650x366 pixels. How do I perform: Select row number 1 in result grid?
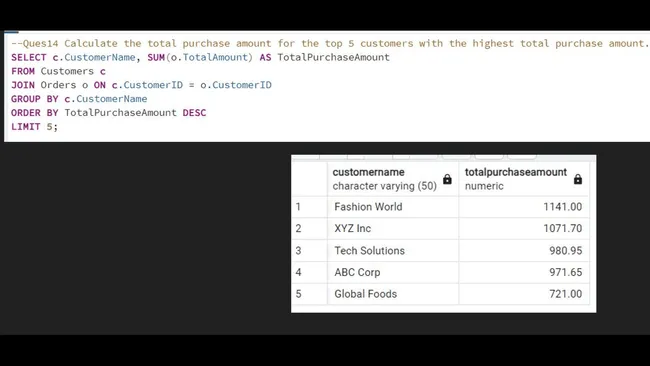point(309,207)
